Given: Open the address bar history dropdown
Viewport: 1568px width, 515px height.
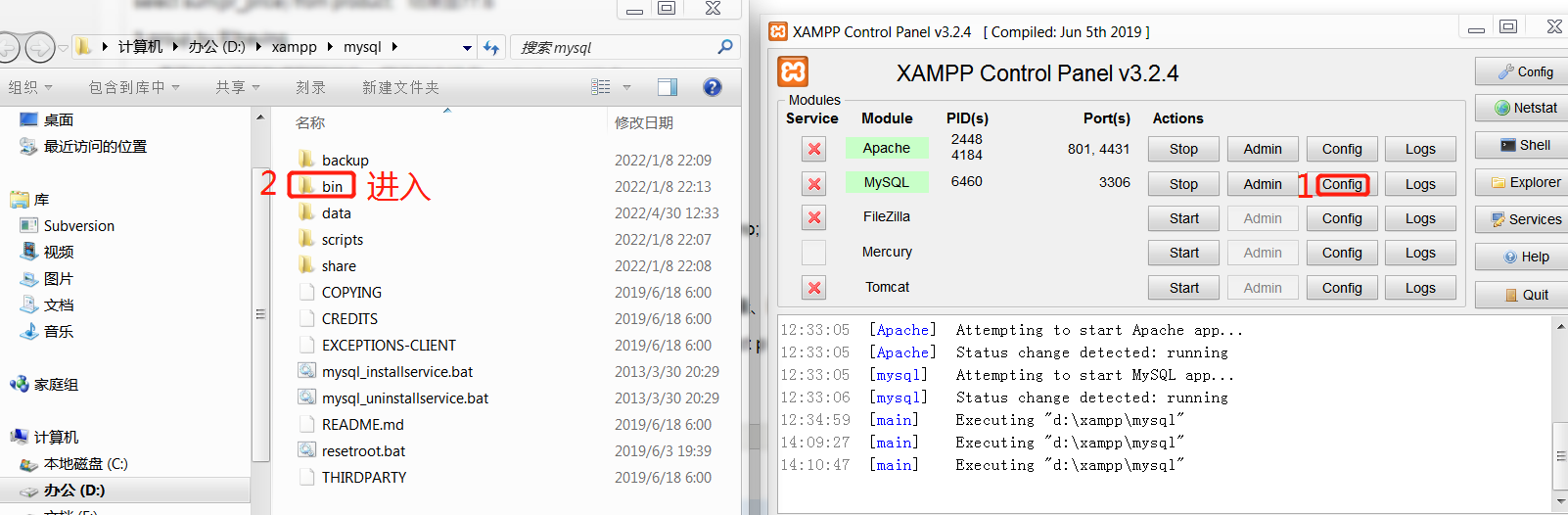Looking at the screenshot, I should pyautogui.click(x=467, y=47).
